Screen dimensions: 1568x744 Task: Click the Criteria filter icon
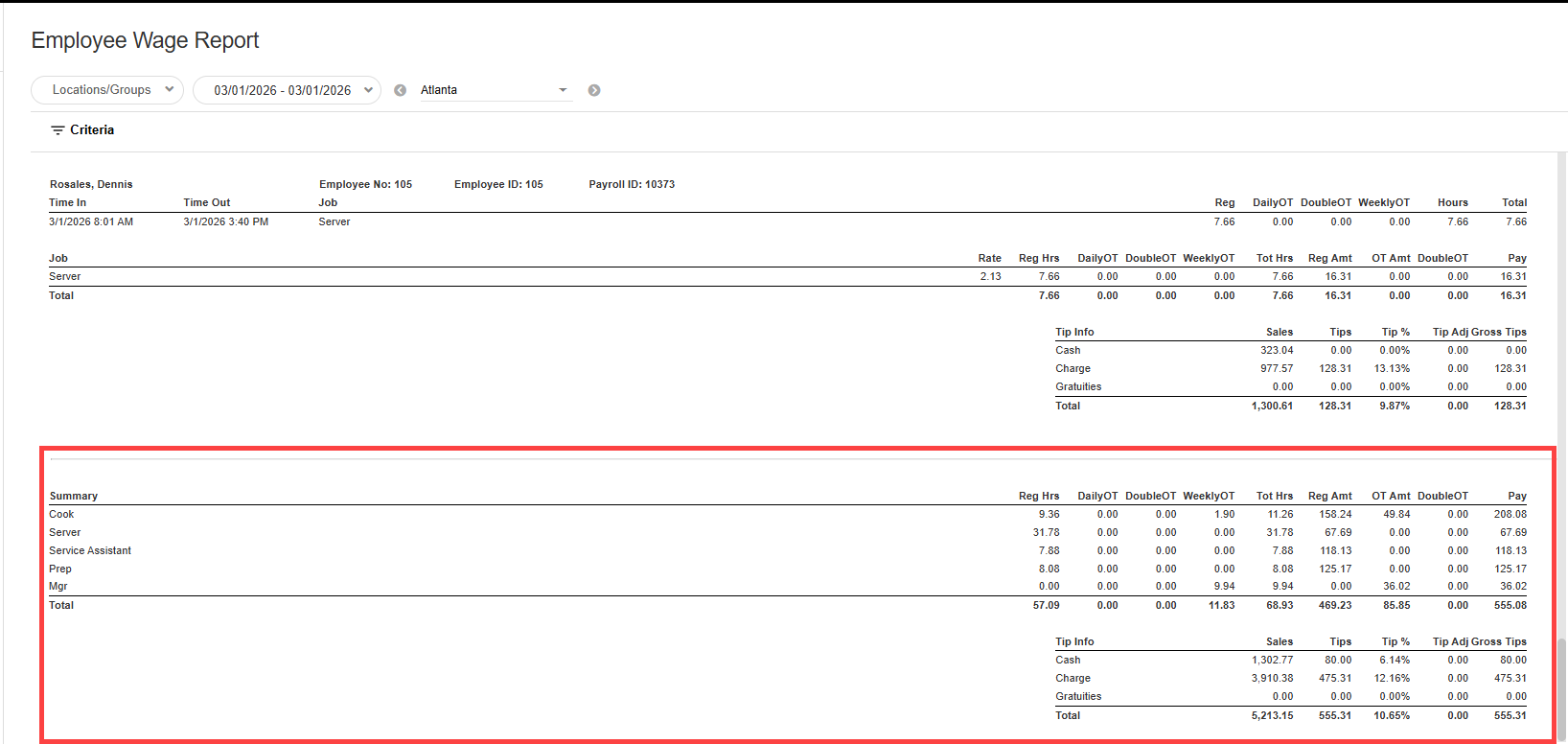[58, 130]
